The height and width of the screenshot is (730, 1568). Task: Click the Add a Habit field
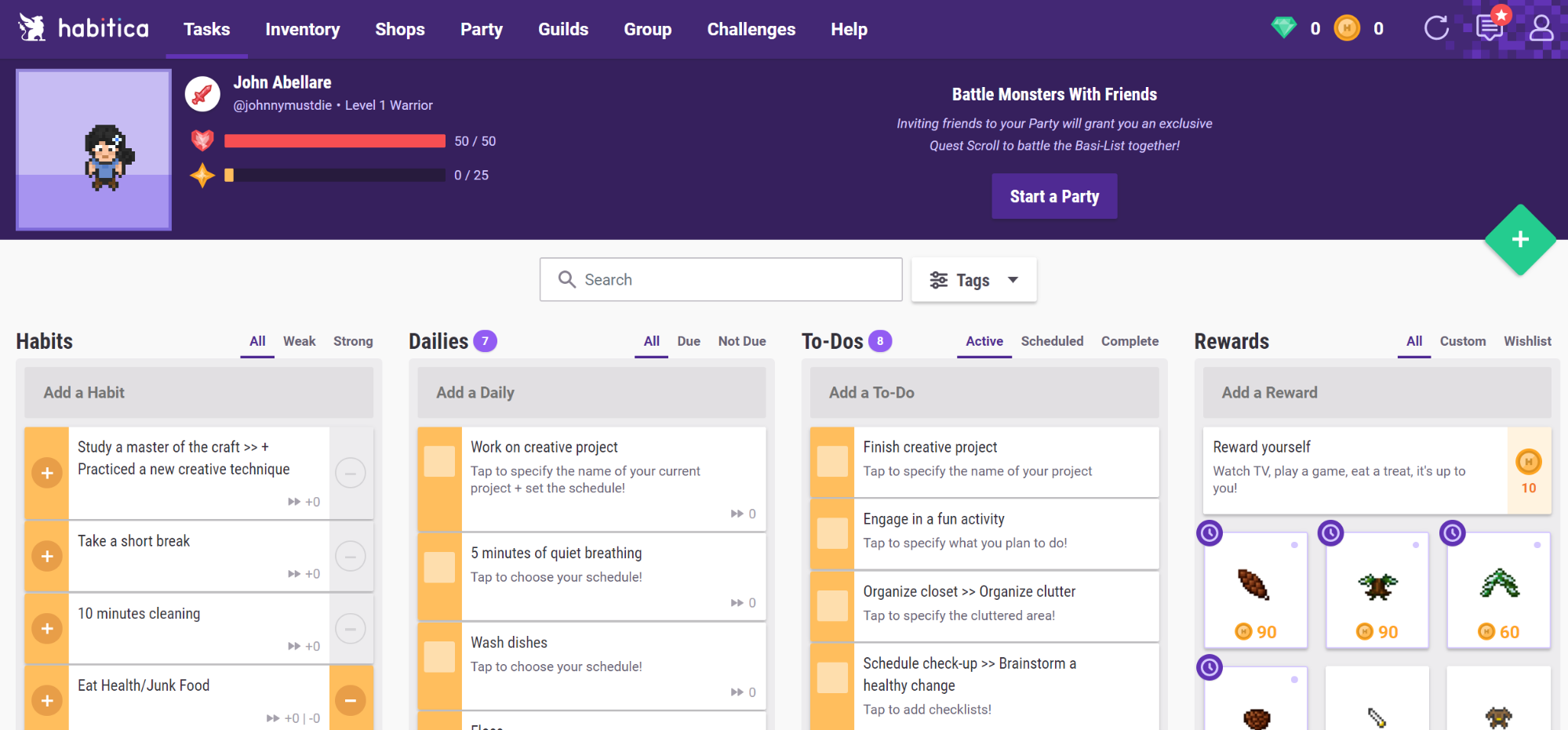point(199,393)
